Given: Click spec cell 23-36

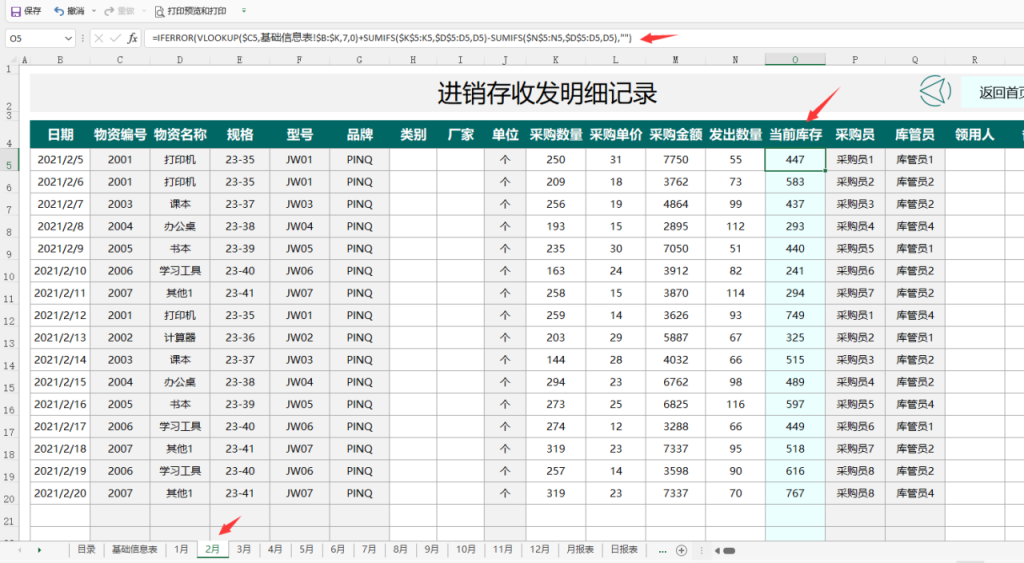Looking at the screenshot, I should click(240, 338).
